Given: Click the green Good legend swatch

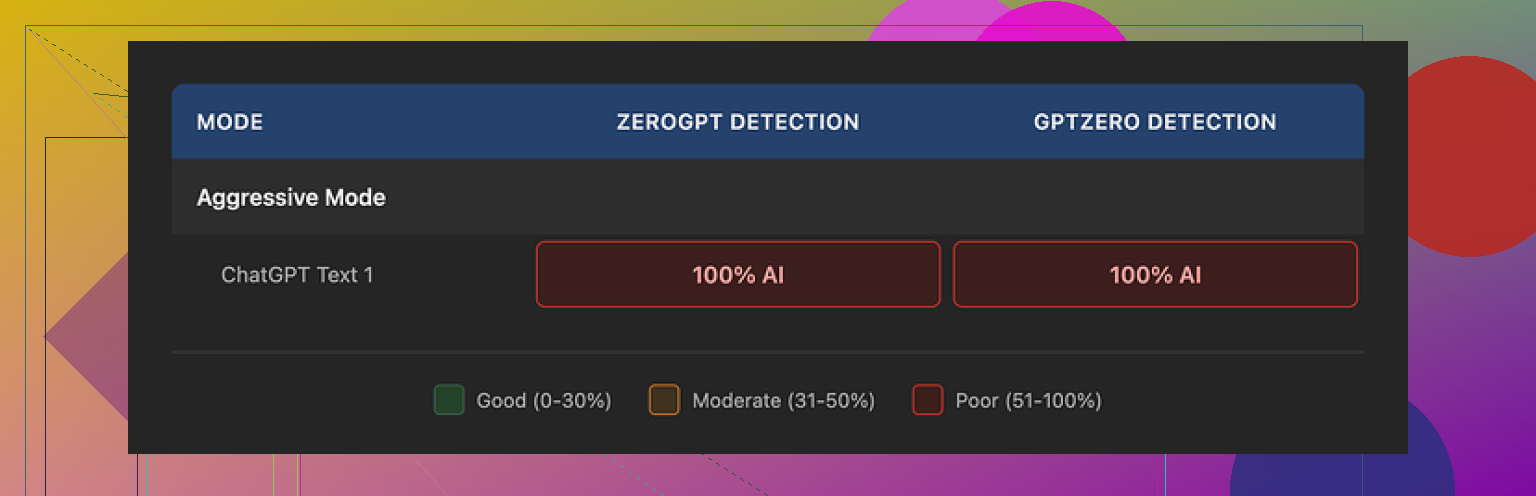Looking at the screenshot, I should pos(449,401).
